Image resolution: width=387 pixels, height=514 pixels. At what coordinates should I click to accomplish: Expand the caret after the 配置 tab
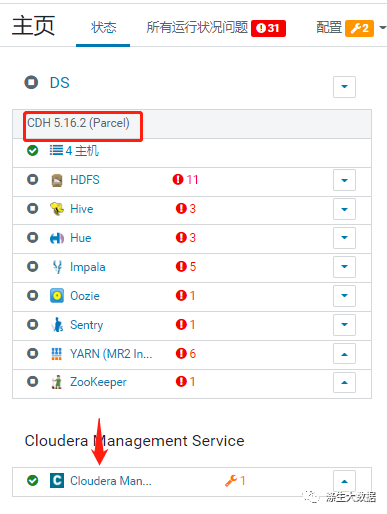point(383,28)
